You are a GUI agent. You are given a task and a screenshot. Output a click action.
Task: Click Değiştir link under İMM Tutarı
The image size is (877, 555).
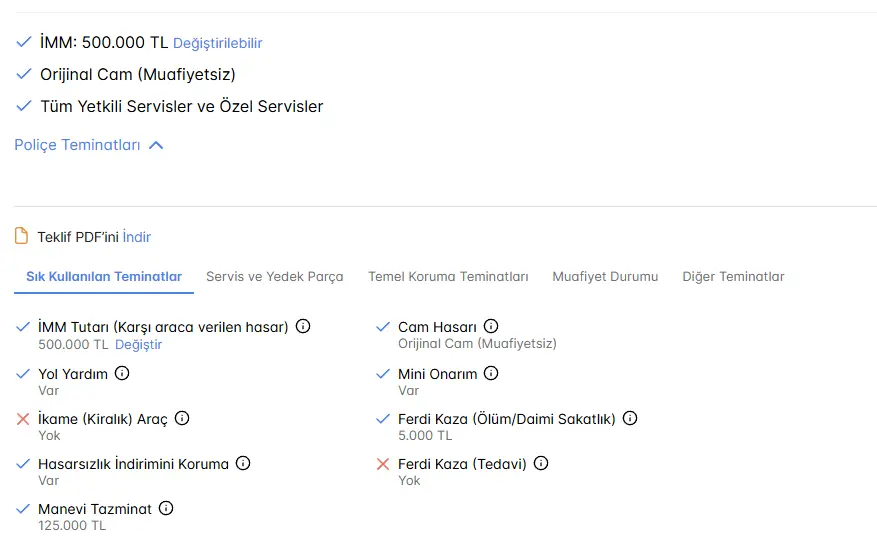pos(138,345)
